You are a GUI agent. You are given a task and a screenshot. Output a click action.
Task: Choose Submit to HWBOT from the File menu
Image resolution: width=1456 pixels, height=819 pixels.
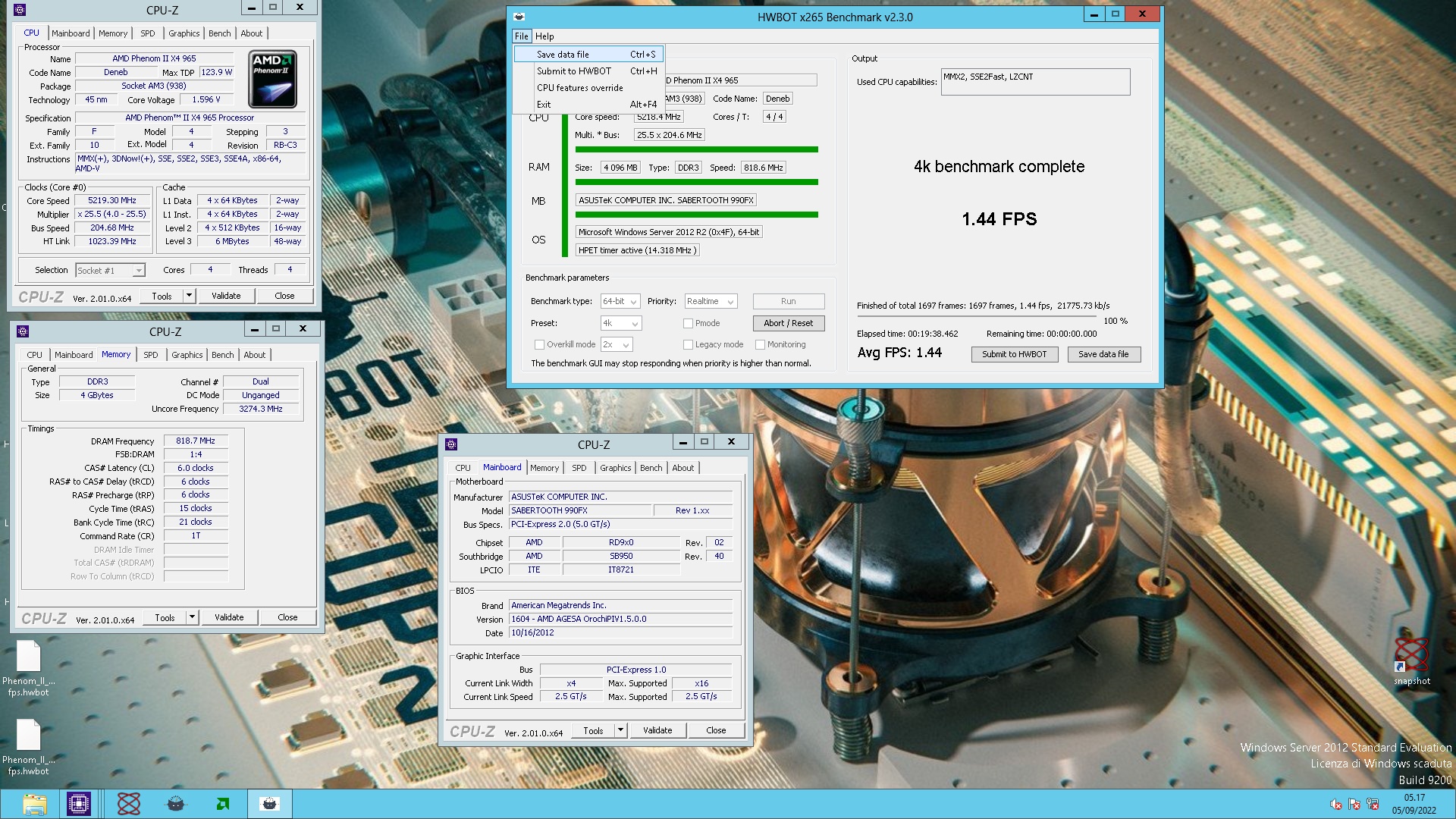point(589,71)
